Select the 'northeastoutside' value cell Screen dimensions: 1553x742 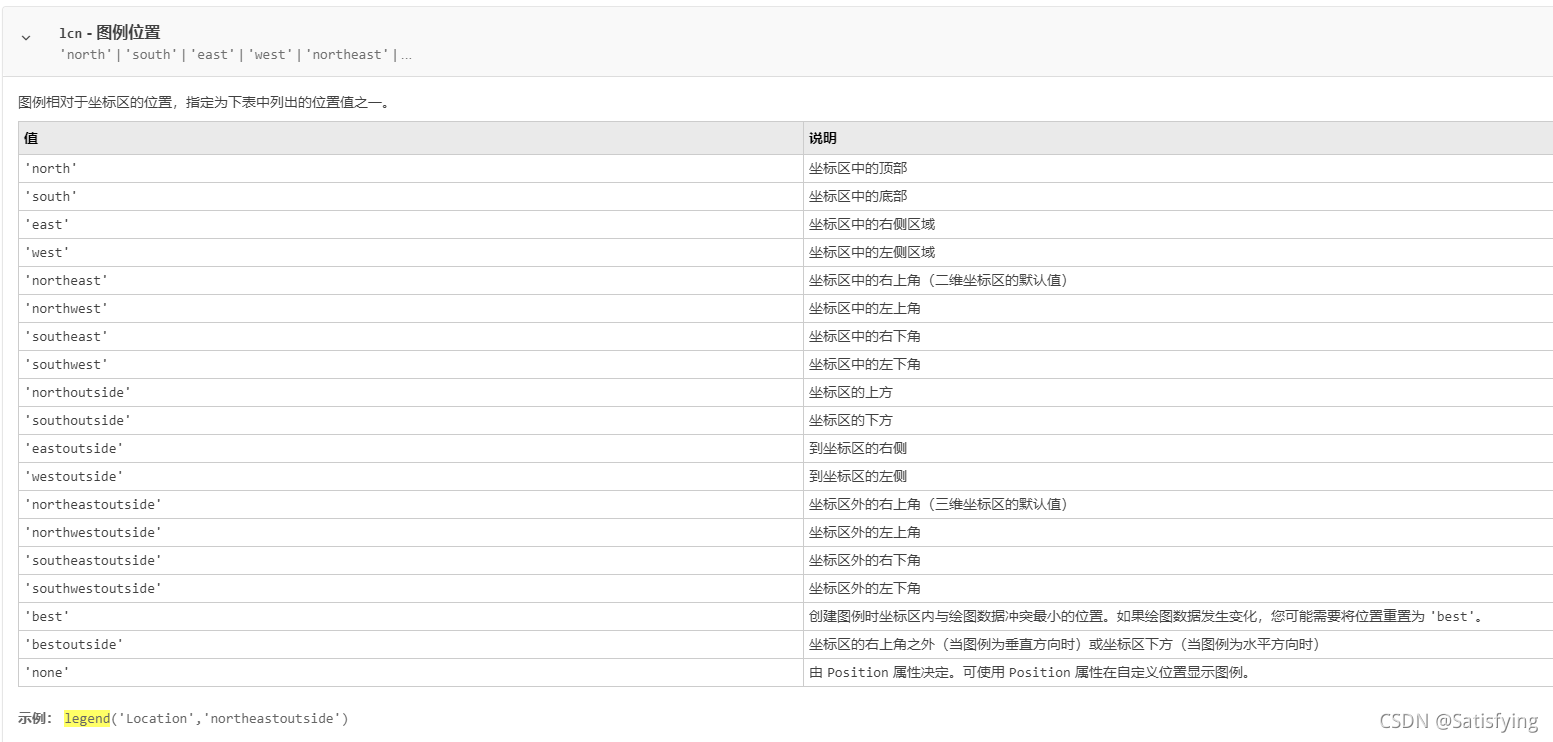pyautogui.click(x=93, y=504)
